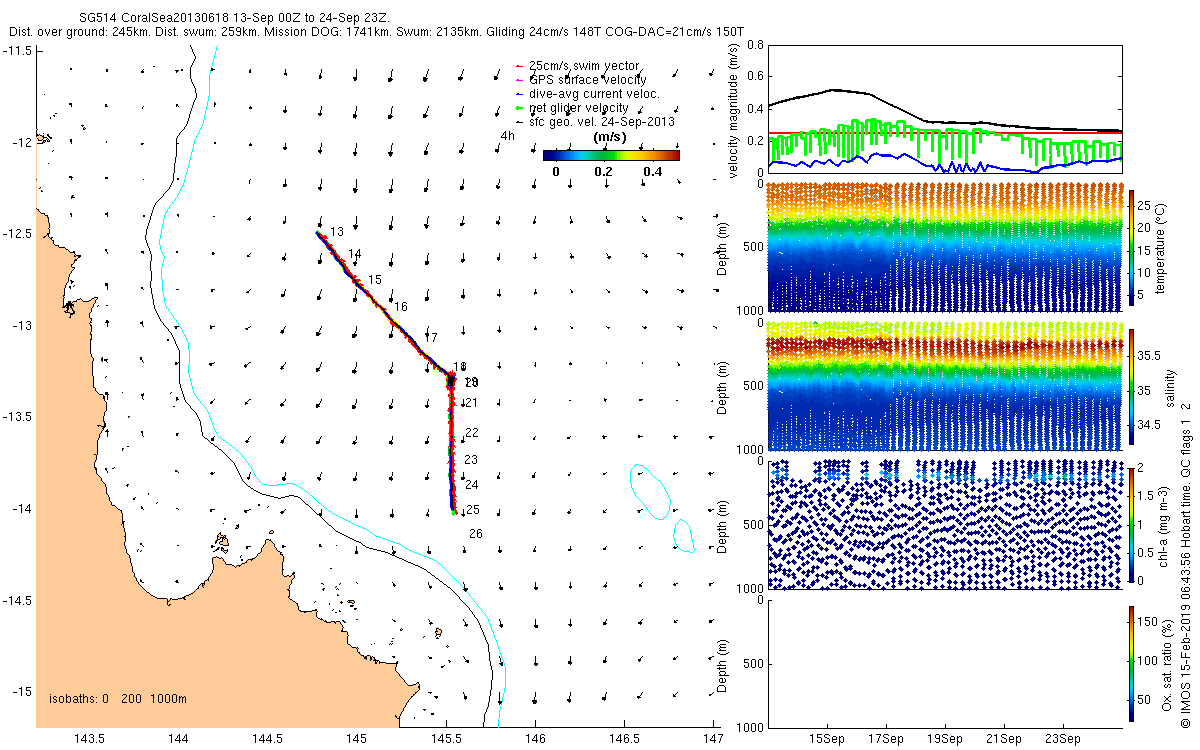1200x750 pixels.
Task: Click latitude tick label -12.5
Action: tap(18, 233)
